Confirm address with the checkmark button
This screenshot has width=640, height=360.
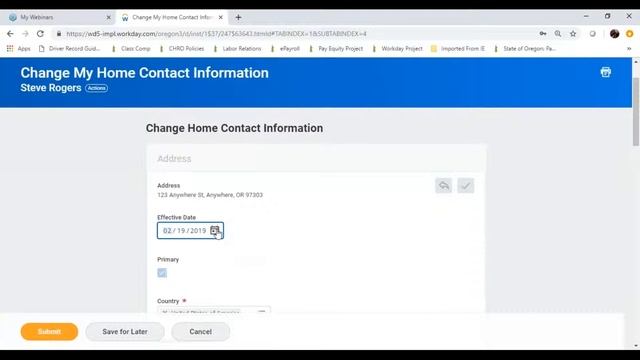(x=466, y=186)
